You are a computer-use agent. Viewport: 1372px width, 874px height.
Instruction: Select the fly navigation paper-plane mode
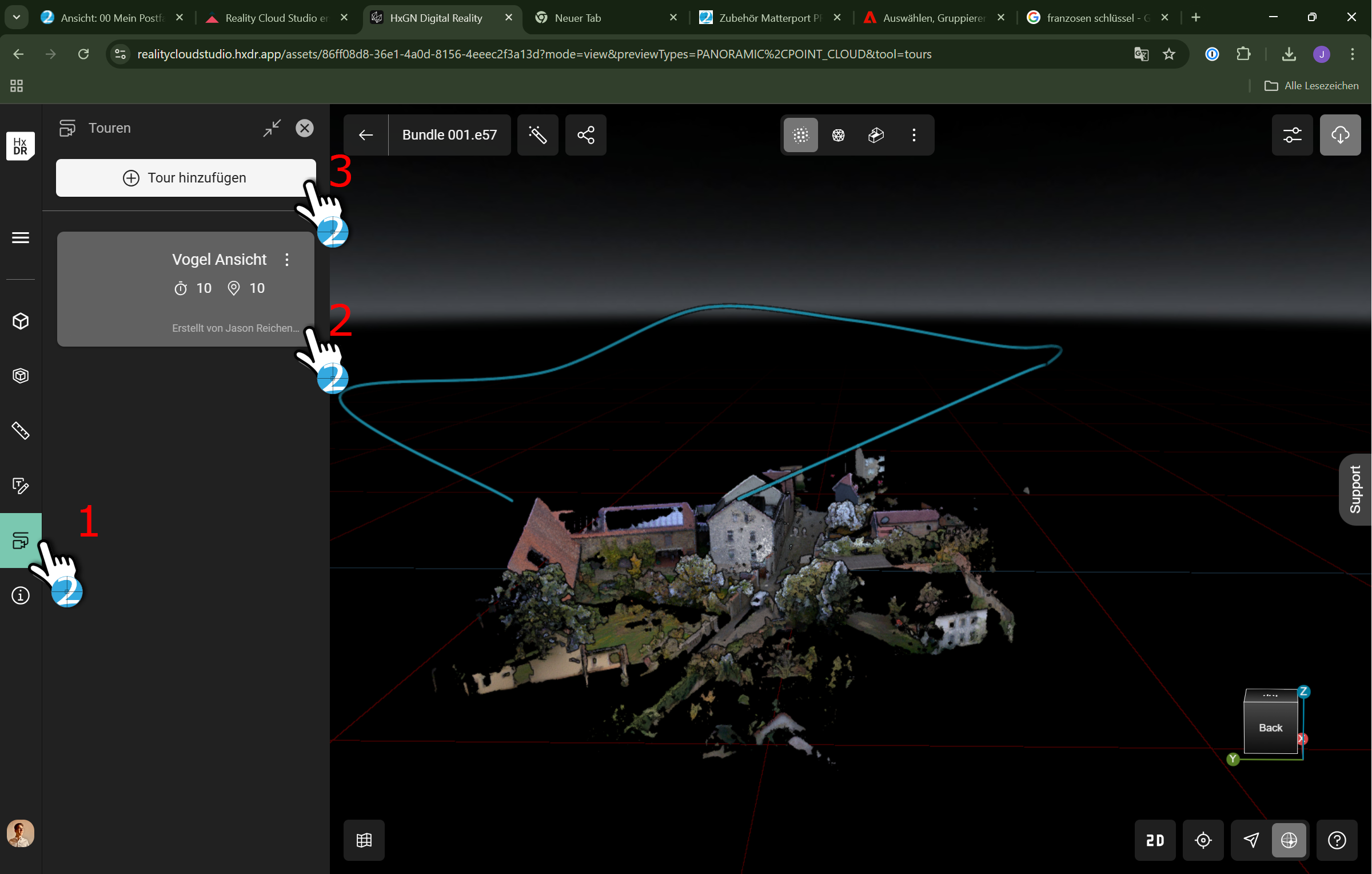click(x=1251, y=840)
